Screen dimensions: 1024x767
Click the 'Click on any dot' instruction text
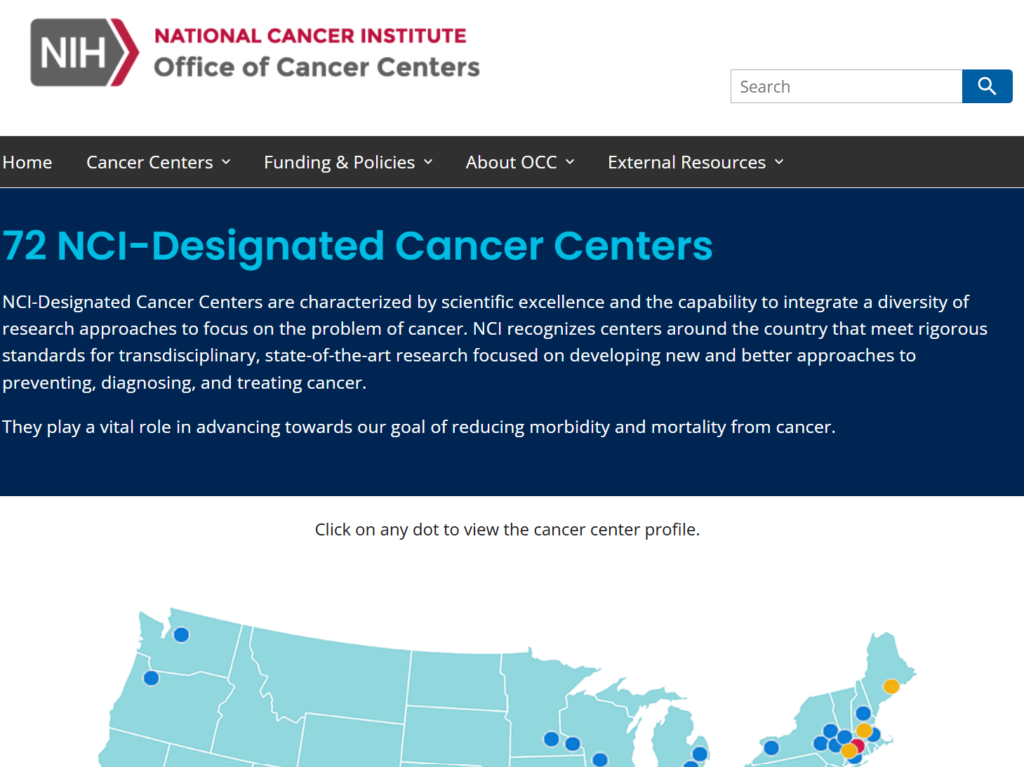tap(507, 529)
